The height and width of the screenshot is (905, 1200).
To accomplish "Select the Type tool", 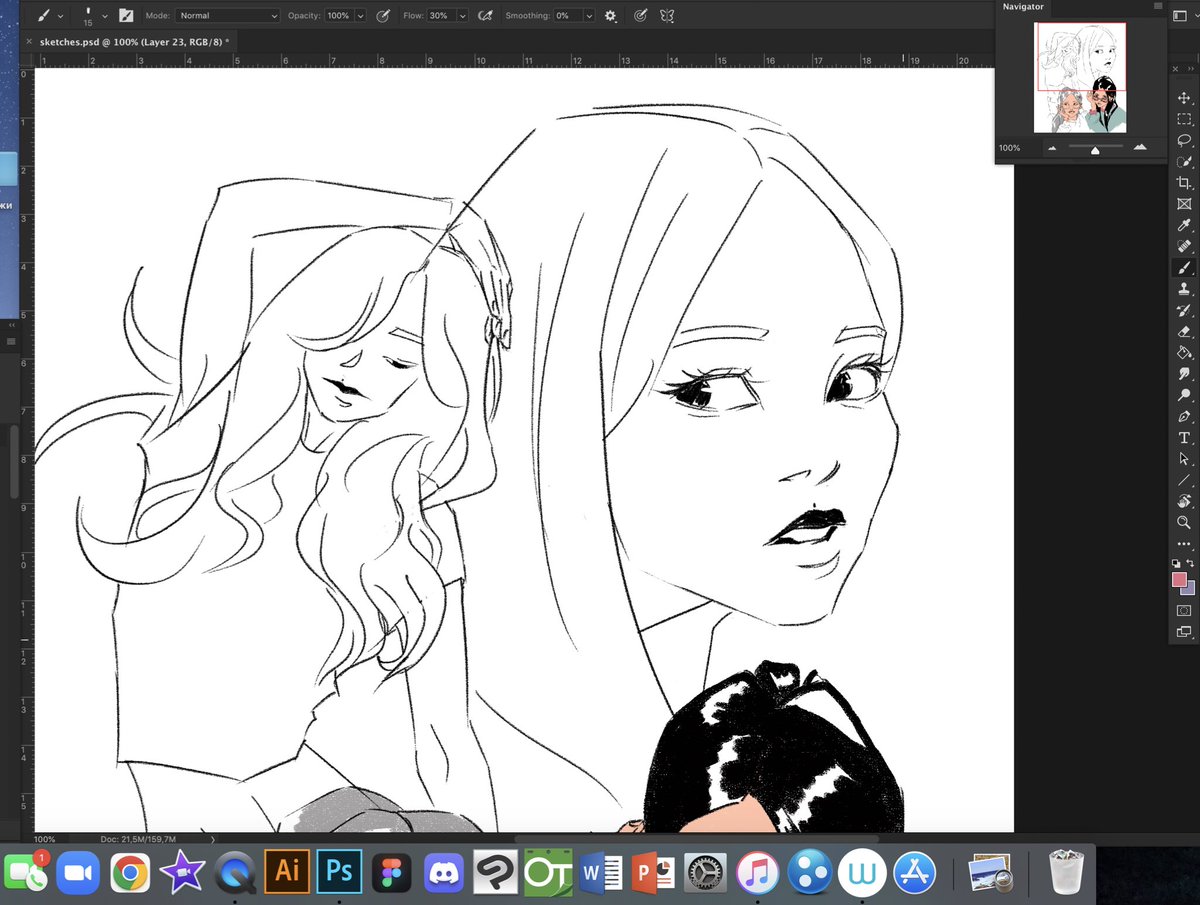I will click(x=1184, y=438).
